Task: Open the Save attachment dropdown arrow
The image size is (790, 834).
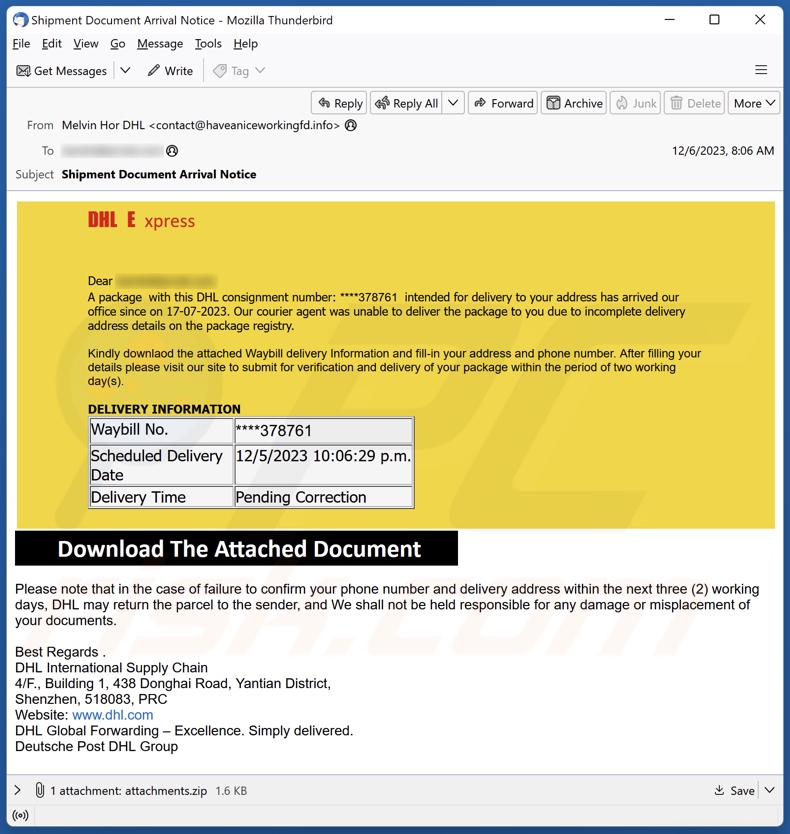Action: pos(769,790)
